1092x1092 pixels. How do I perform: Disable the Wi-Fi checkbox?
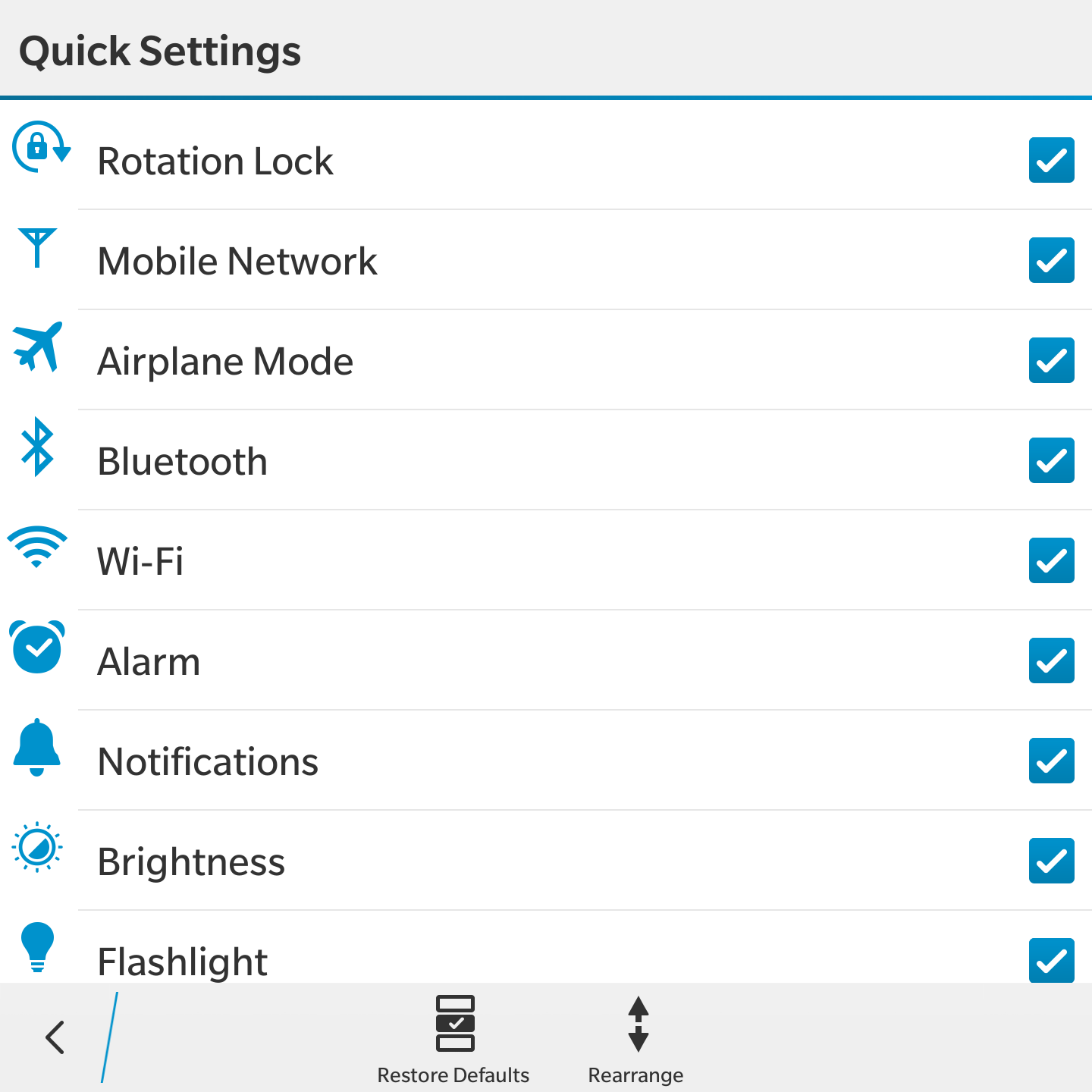pos(1052,560)
